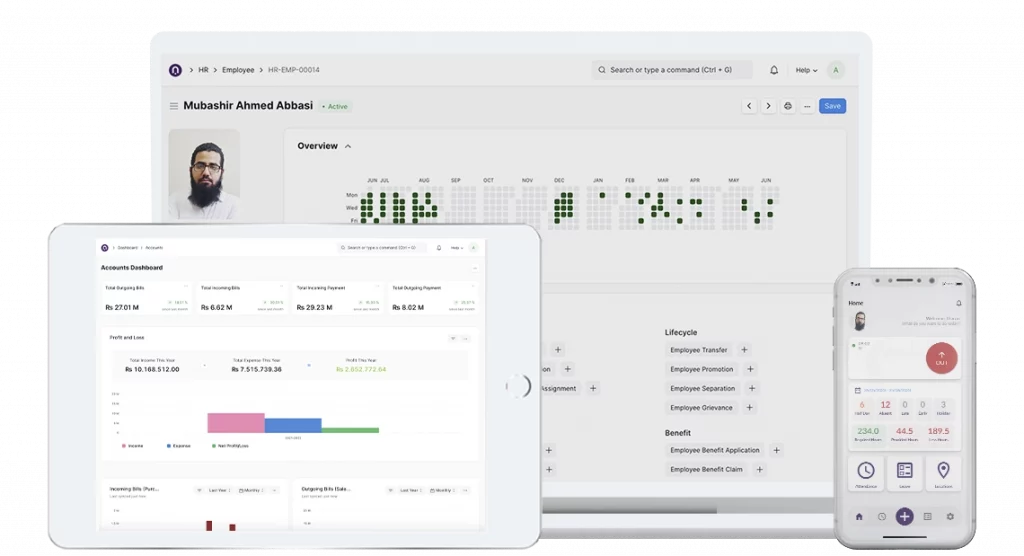
Task: Add a new Employee Transfer with plus
Action: (744, 350)
